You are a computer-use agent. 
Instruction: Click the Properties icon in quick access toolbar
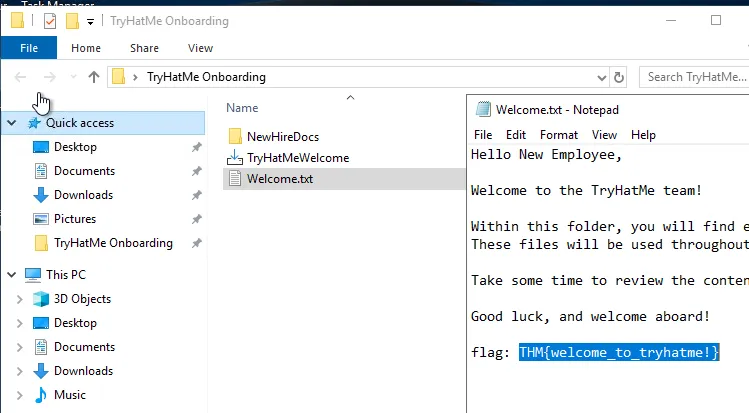pos(49,21)
